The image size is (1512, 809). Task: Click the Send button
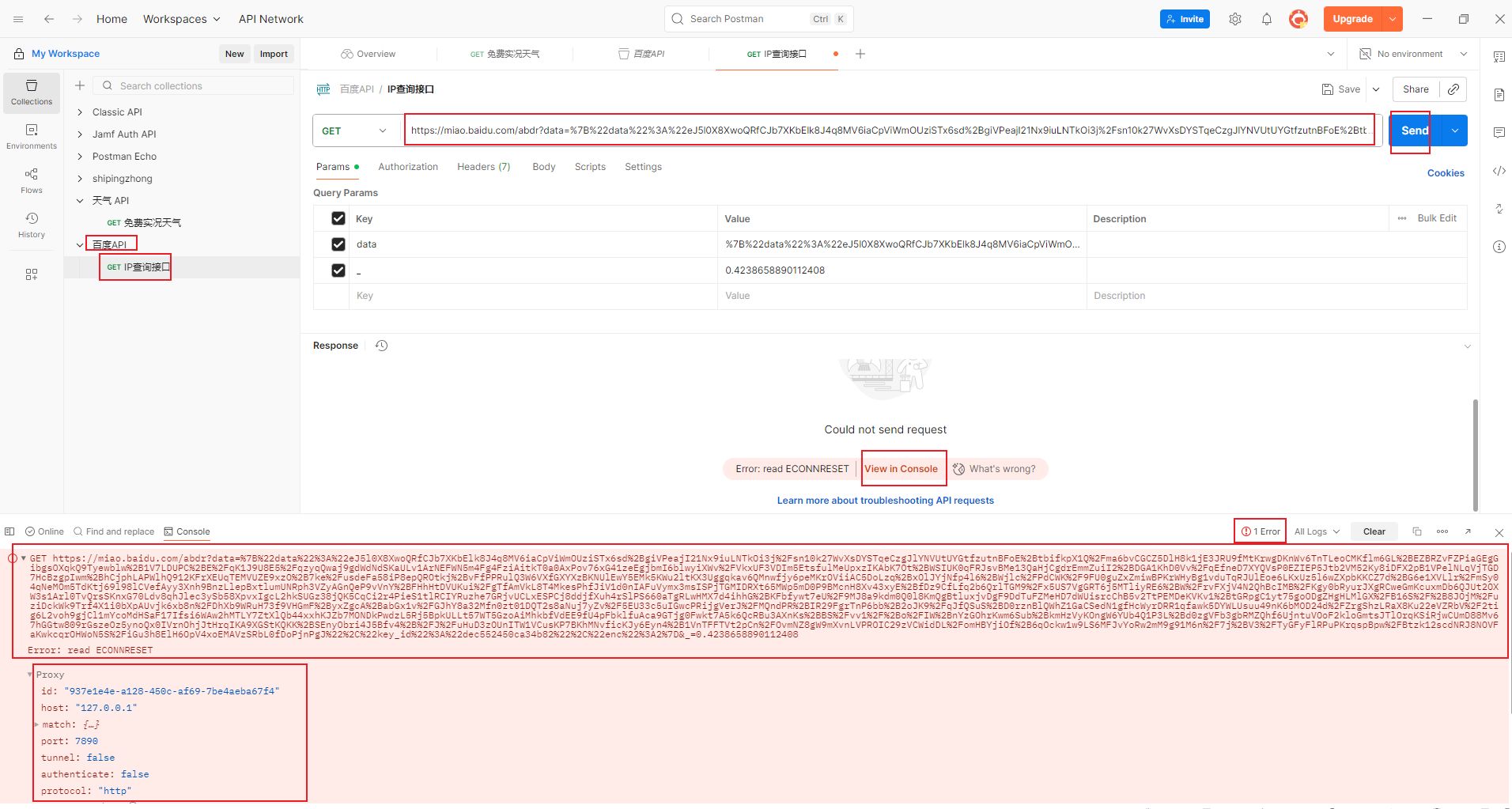pyautogui.click(x=1414, y=130)
